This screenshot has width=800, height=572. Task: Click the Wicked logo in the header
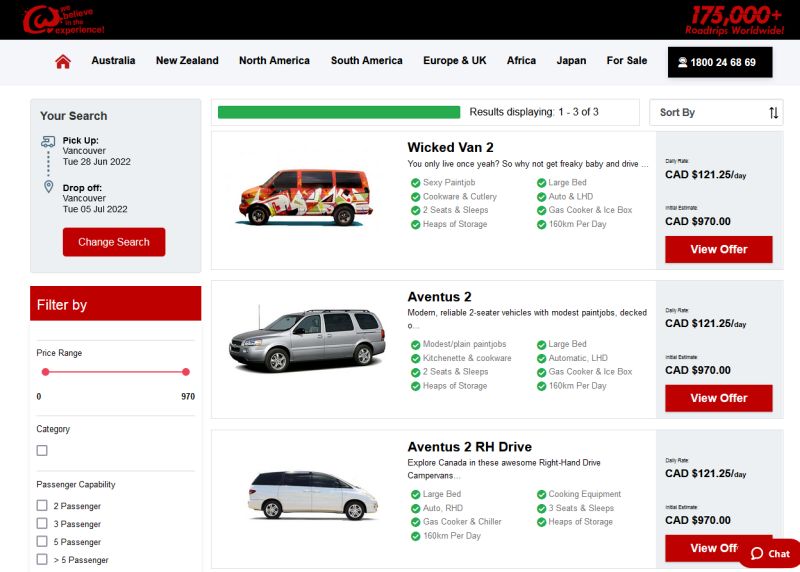(x=64, y=20)
